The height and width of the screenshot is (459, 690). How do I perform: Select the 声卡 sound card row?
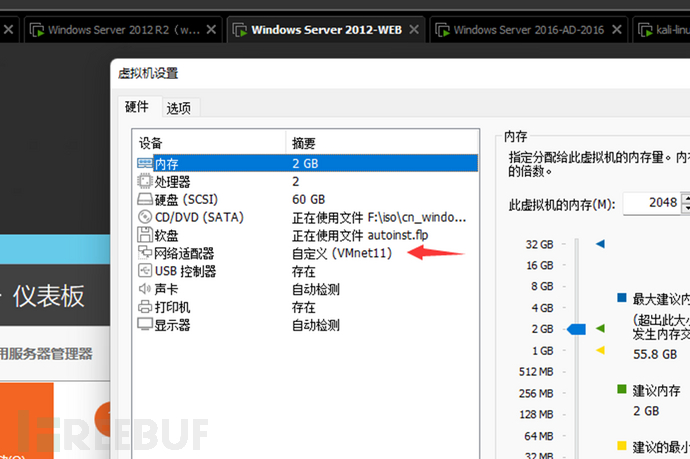pyautogui.click(x=307, y=289)
